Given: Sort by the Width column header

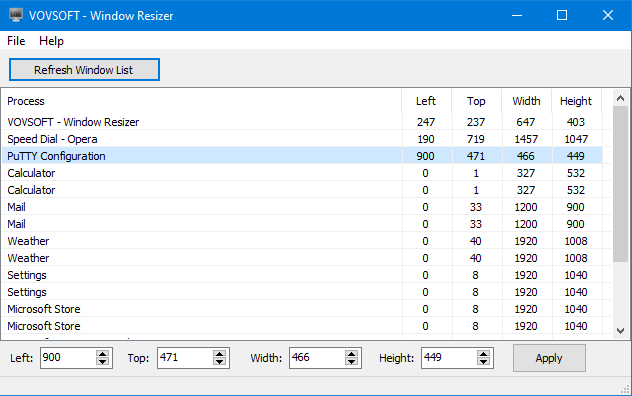Looking at the screenshot, I should (526, 101).
